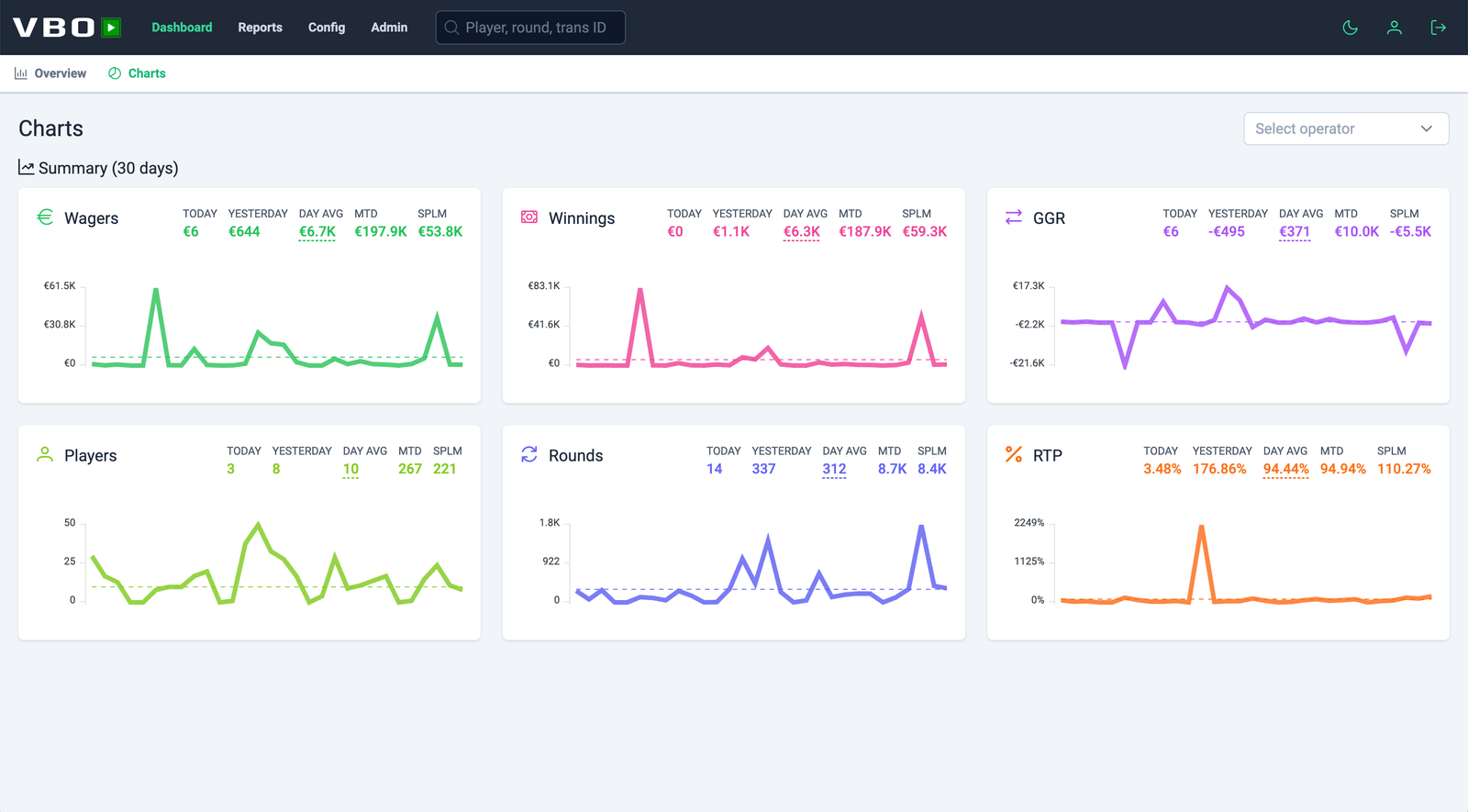Screen dimensions: 1468x812
Task: Click Rounds yesterday value 337
Action: click(764, 470)
